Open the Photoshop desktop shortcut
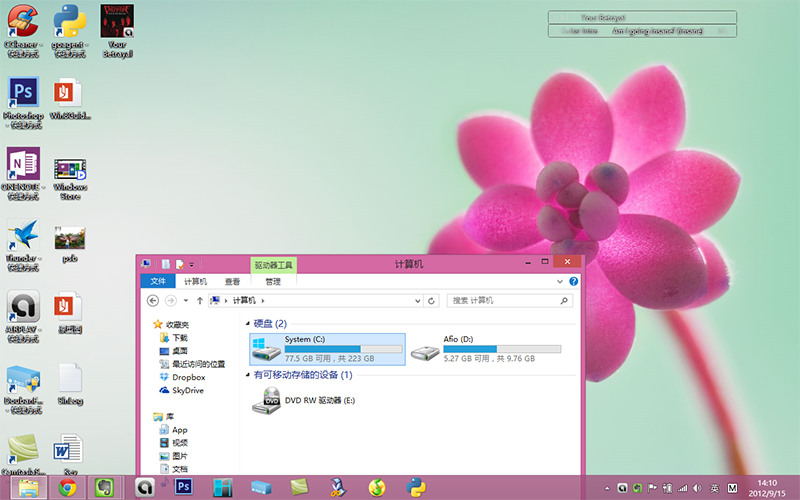The image size is (800, 500). [23, 102]
